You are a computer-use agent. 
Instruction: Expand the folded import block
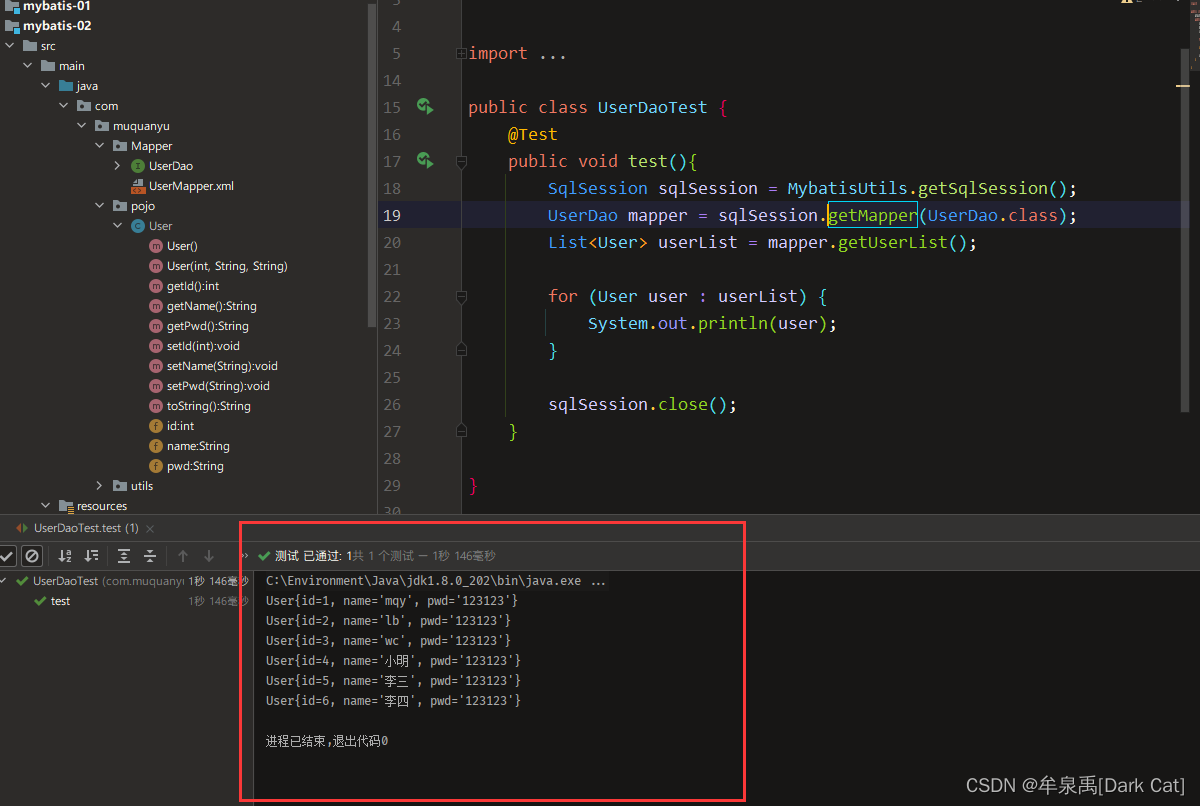pos(460,53)
